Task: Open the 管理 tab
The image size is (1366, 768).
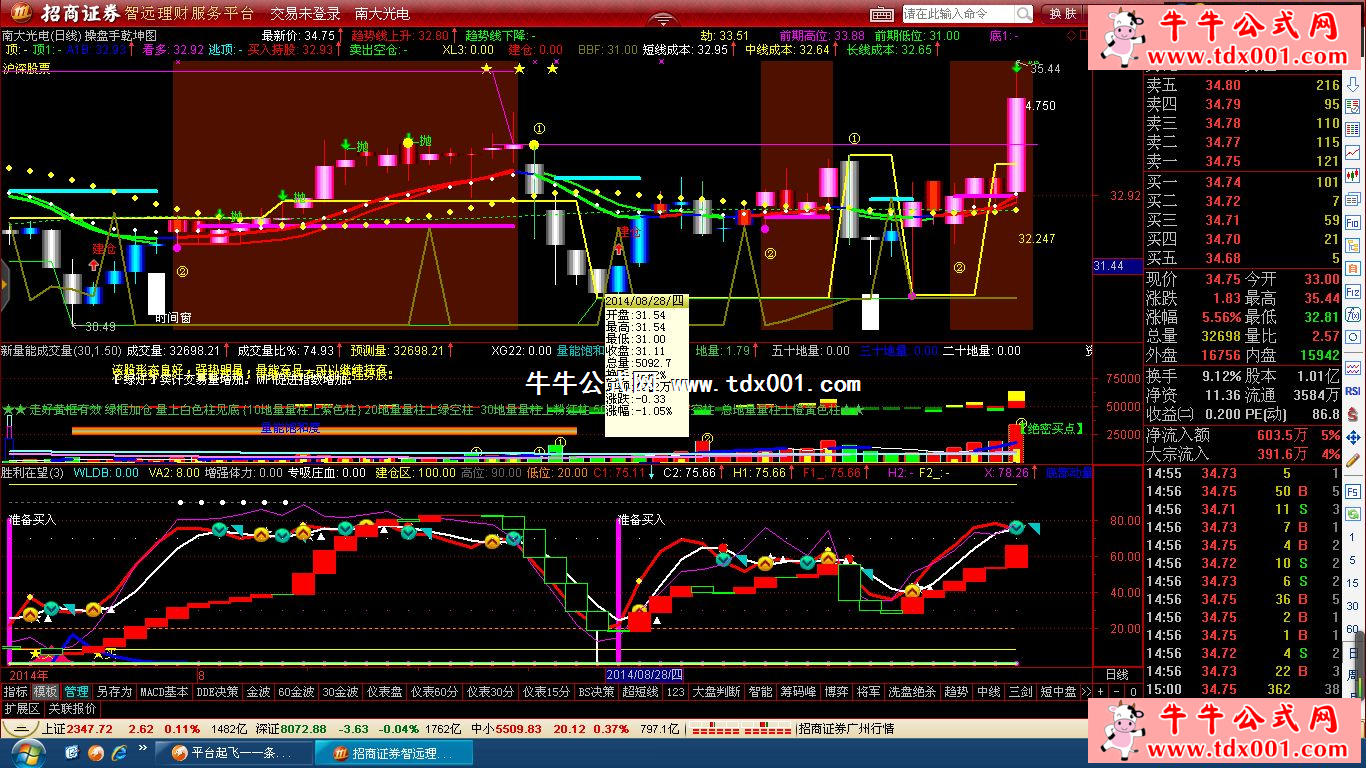Action: click(x=76, y=691)
